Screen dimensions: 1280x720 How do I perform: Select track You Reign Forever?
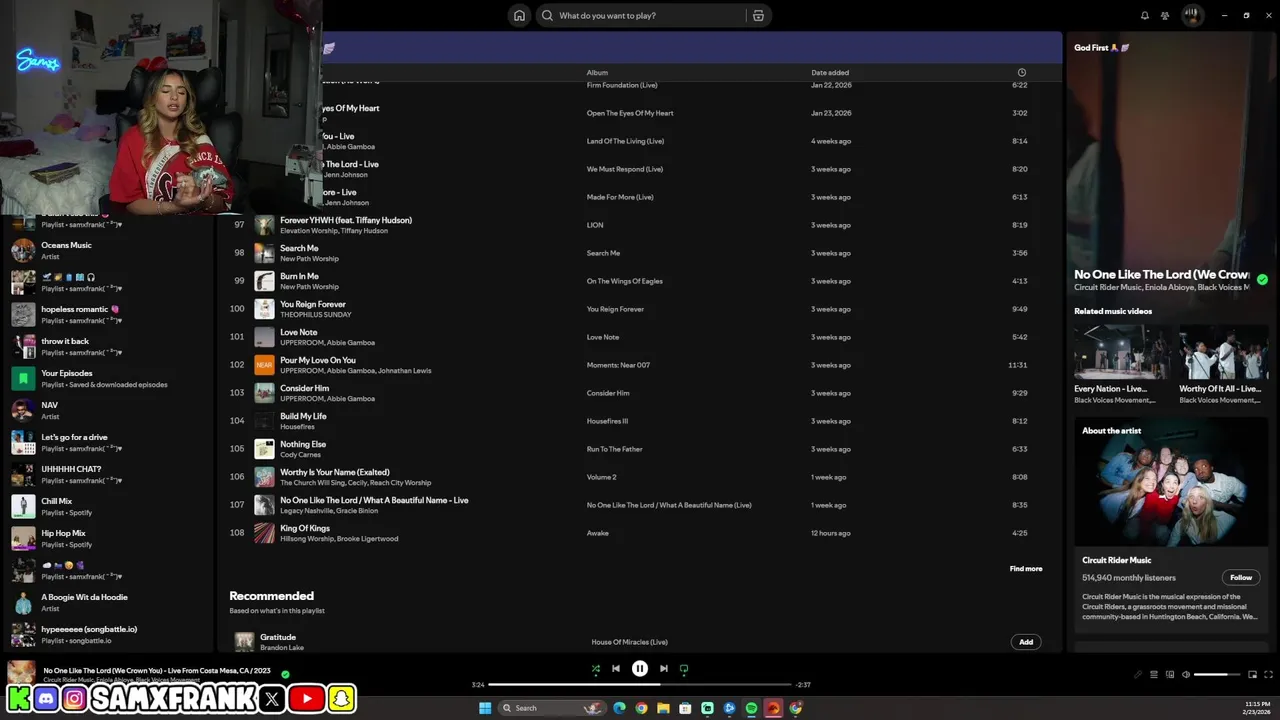point(640,309)
